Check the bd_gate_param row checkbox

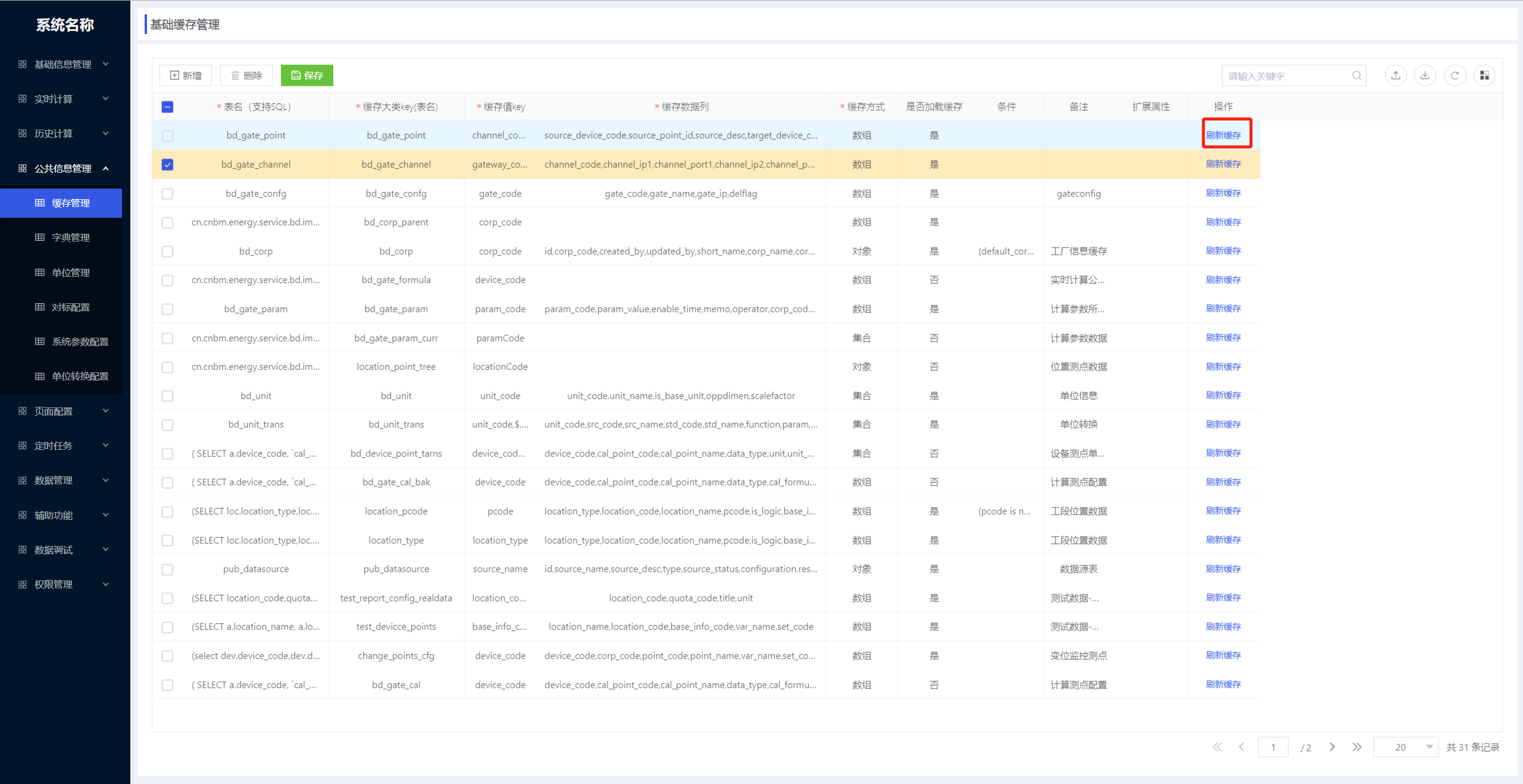coord(167,309)
